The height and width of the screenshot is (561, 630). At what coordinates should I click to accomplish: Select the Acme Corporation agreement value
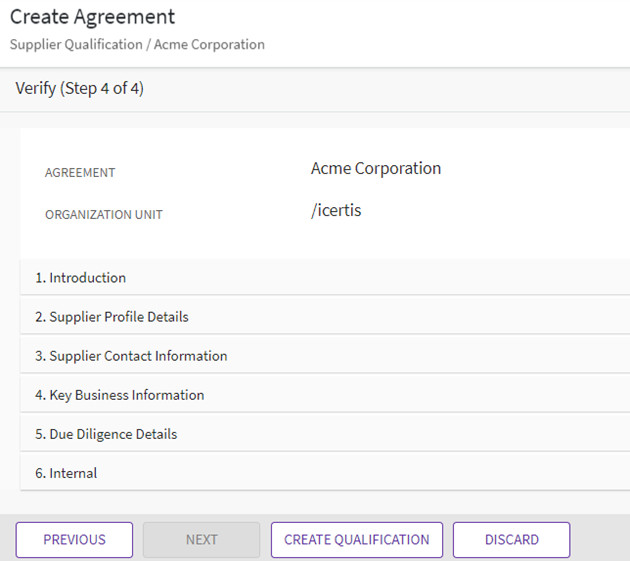pos(375,168)
